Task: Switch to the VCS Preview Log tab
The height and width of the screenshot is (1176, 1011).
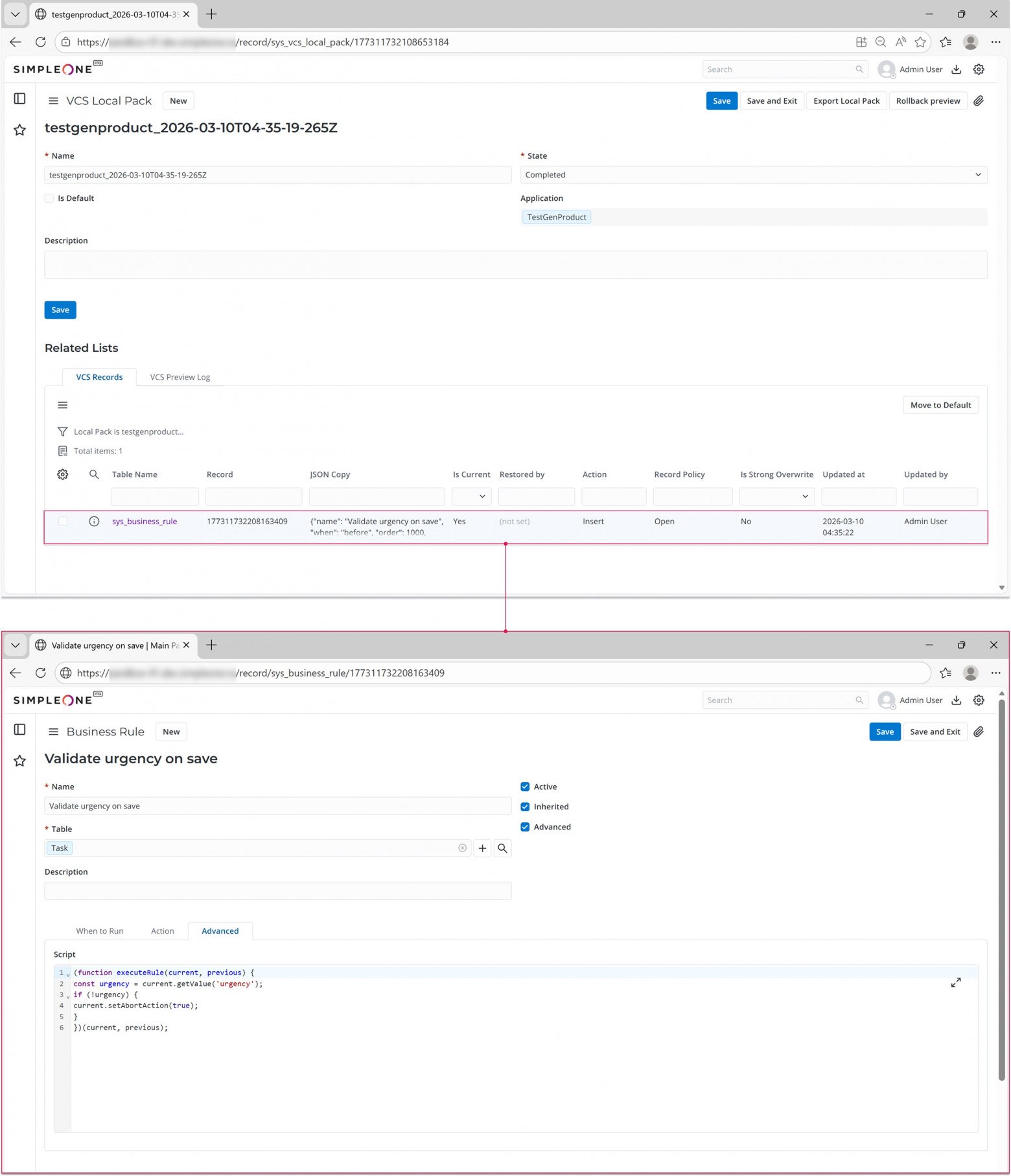Action: click(x=180, y=377)
